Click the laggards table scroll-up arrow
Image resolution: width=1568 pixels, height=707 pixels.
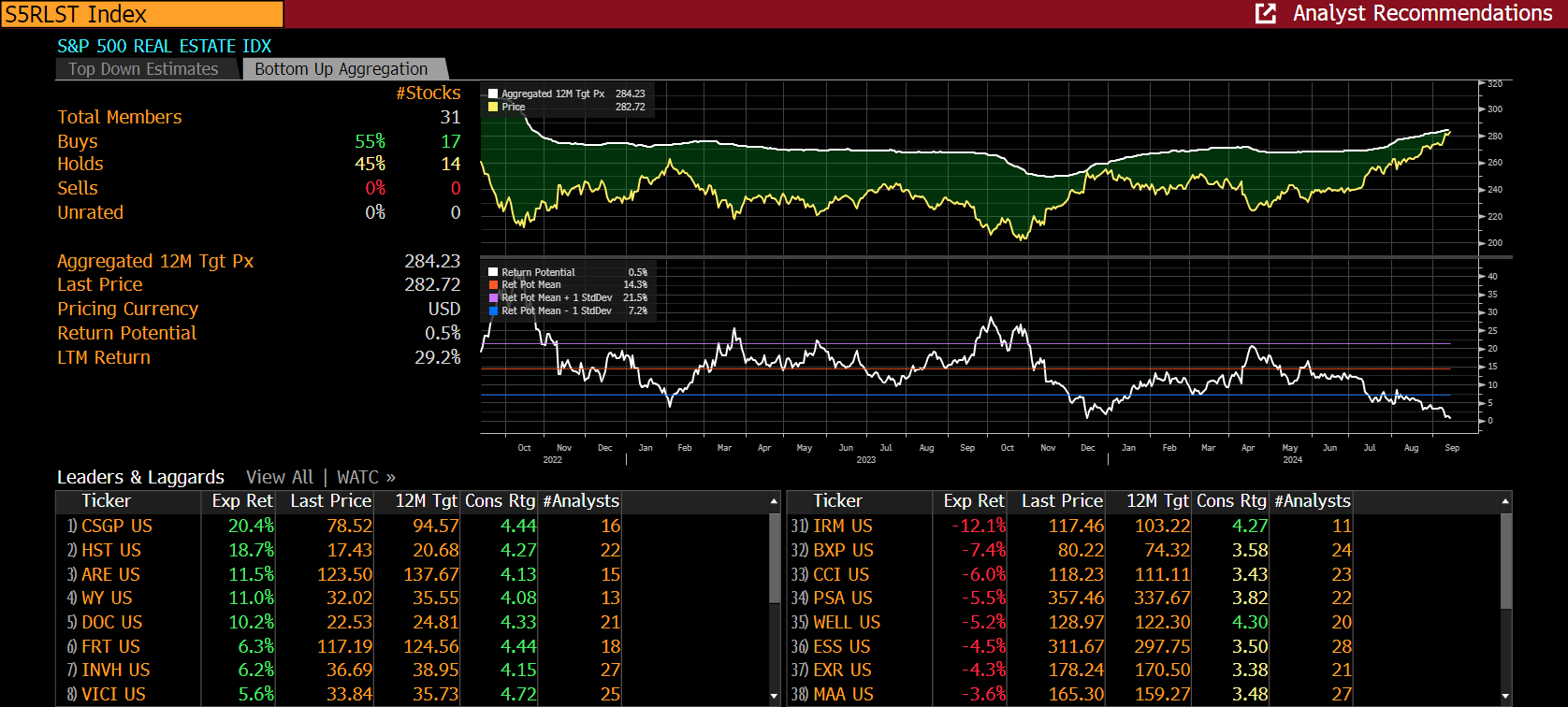tap(1505, 502)
